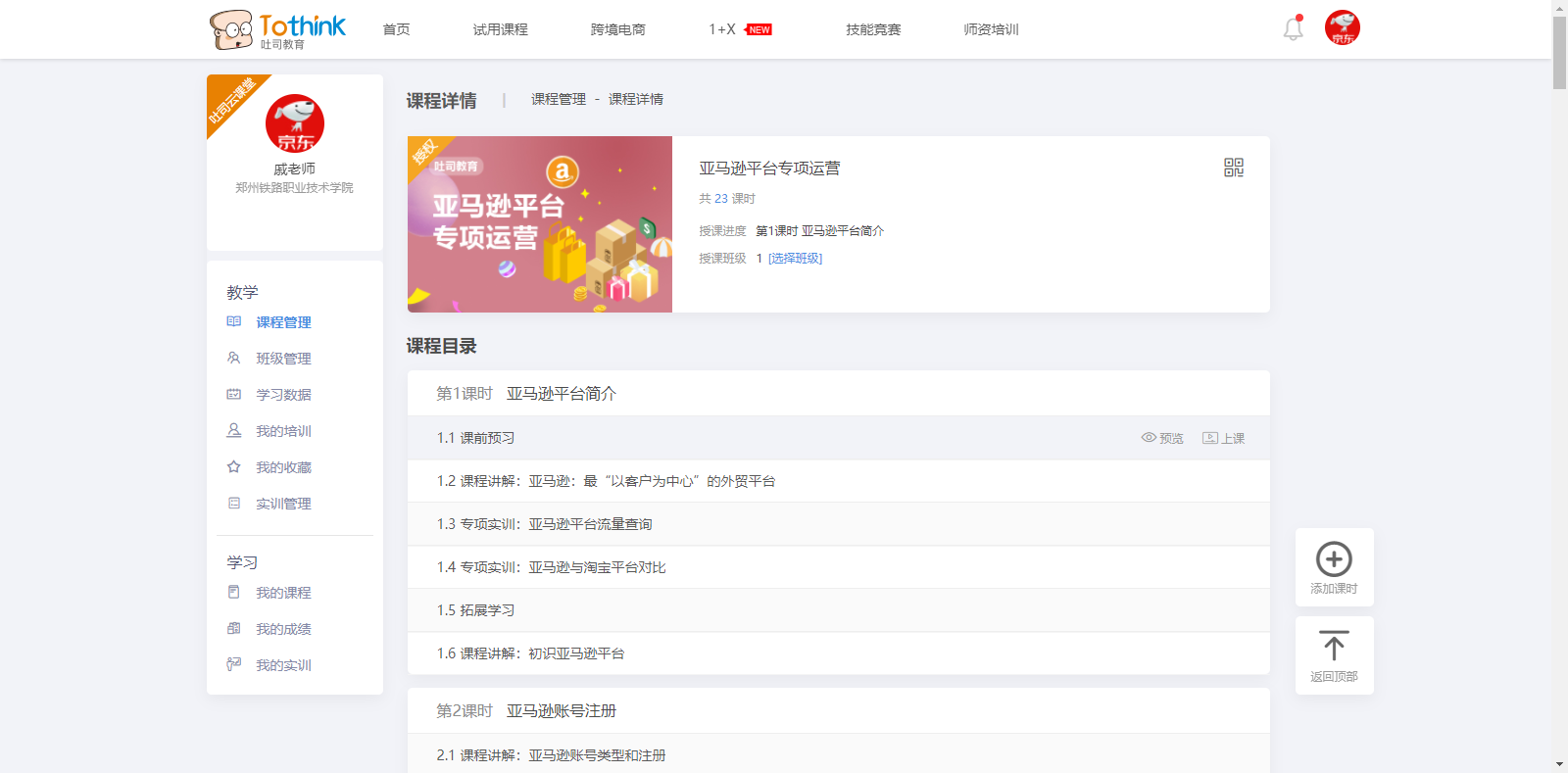Select lesson 1.4 亚马逊与淘宝平台对比

click(x=839, y=567)
